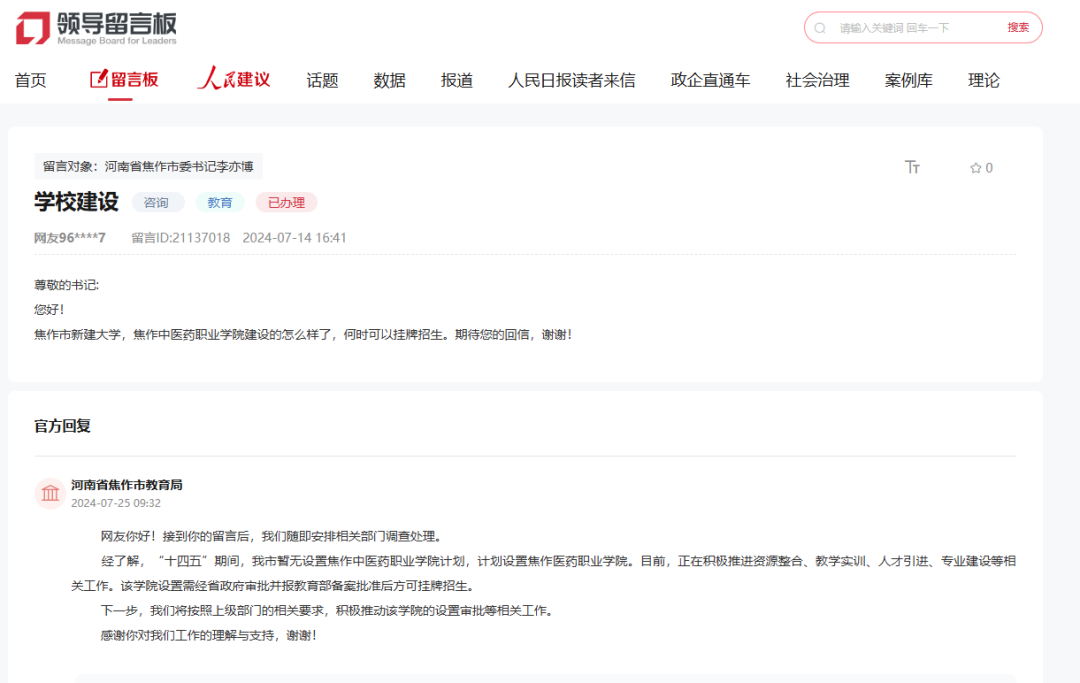Screen dimensions: 1080x683
Task: Select the 人民建议 logo graphic
Action: coord(233,78)
